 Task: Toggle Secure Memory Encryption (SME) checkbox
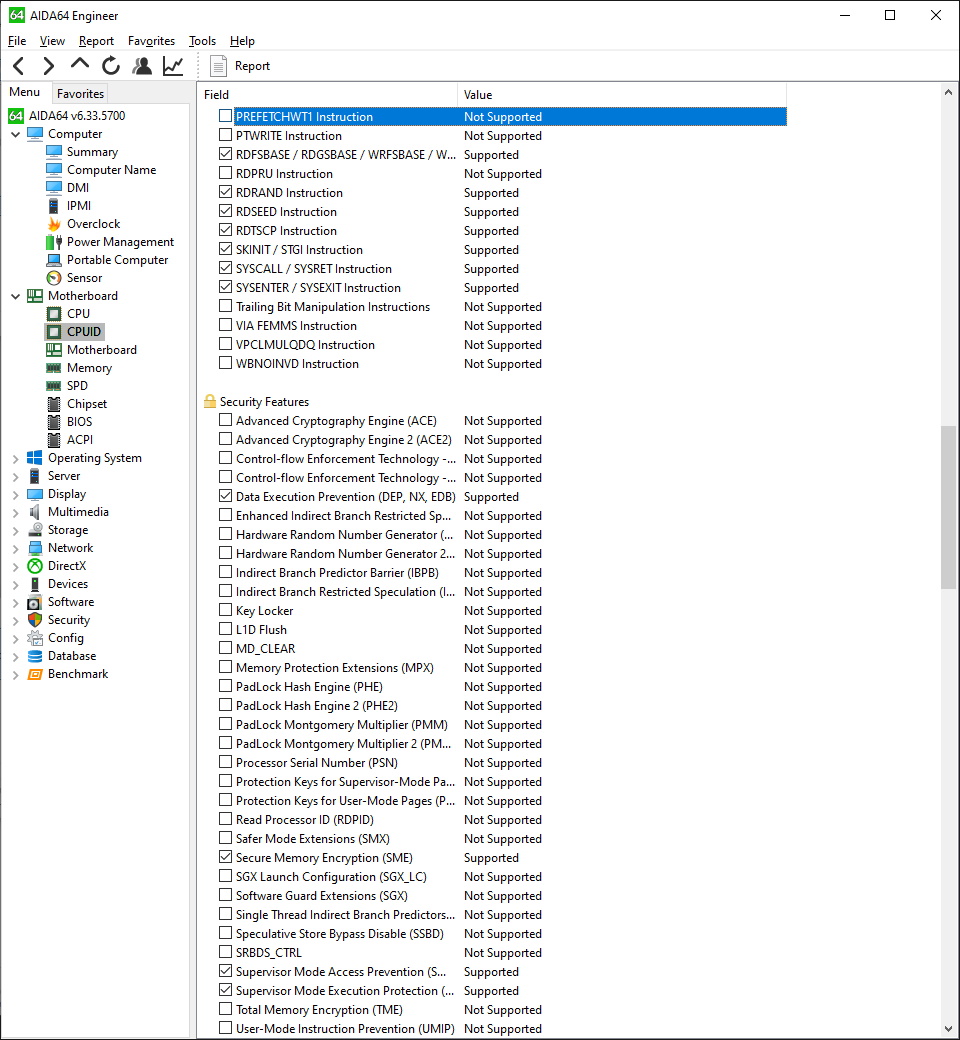click(x=226, y=857)
